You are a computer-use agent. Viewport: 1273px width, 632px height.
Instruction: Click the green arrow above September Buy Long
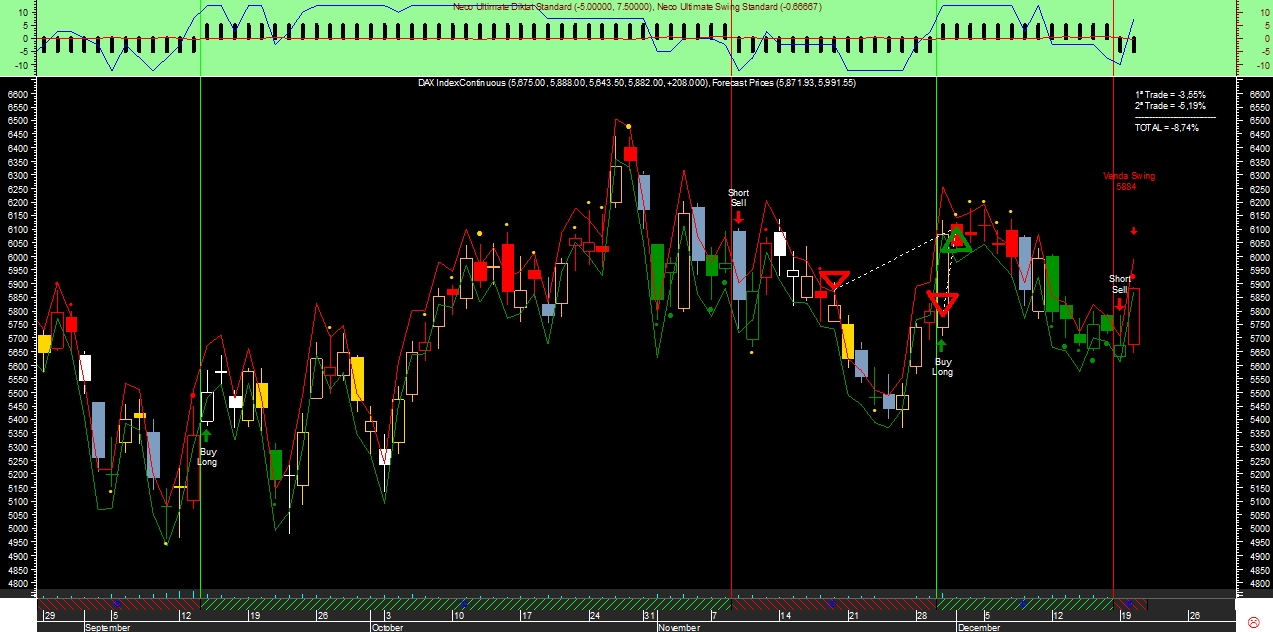click(206, 435)
